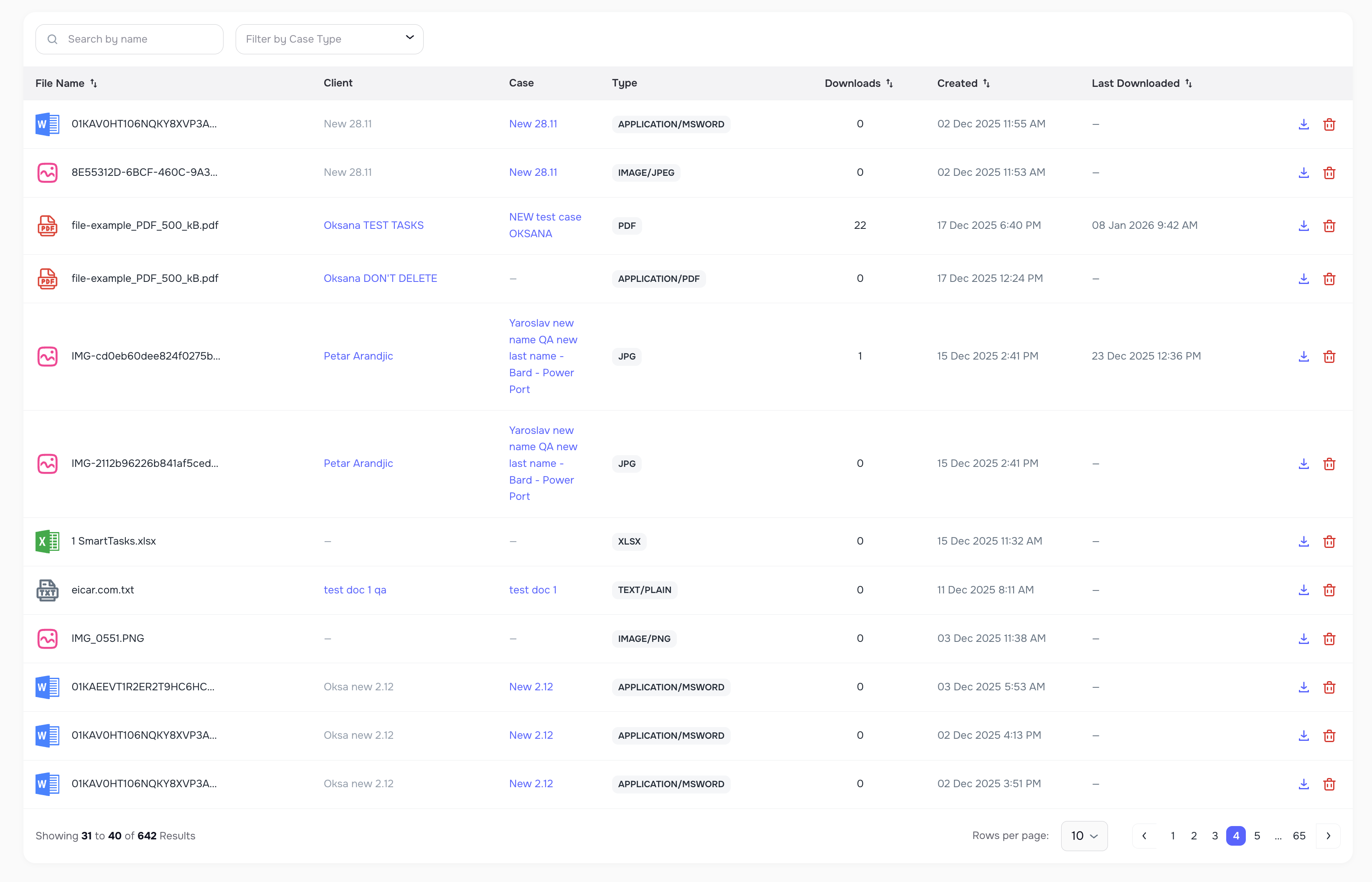Go to the next results page
1372x882 pixels.
[1329, 836]
